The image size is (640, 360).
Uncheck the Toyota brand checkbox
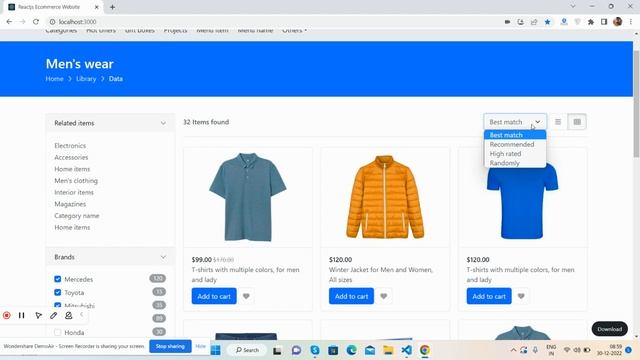click(58, 292)
